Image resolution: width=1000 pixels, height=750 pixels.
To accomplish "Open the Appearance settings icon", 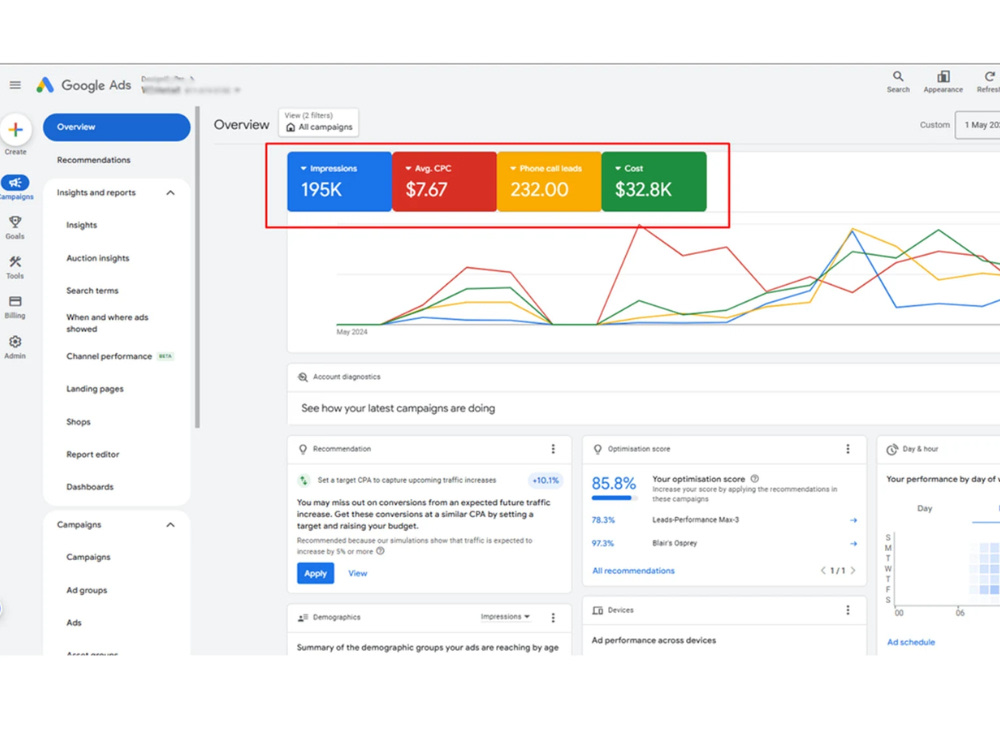I will [x=943, y=82].
